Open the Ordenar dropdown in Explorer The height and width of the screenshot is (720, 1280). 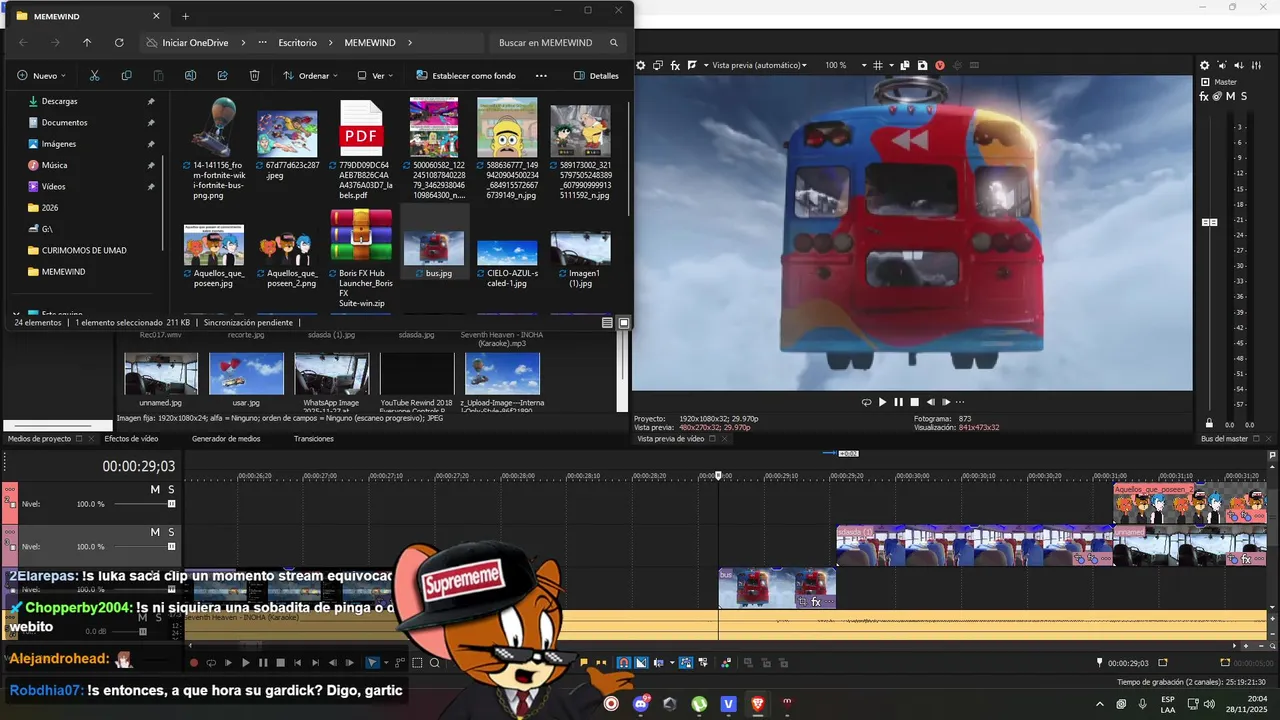coord(310,76)
